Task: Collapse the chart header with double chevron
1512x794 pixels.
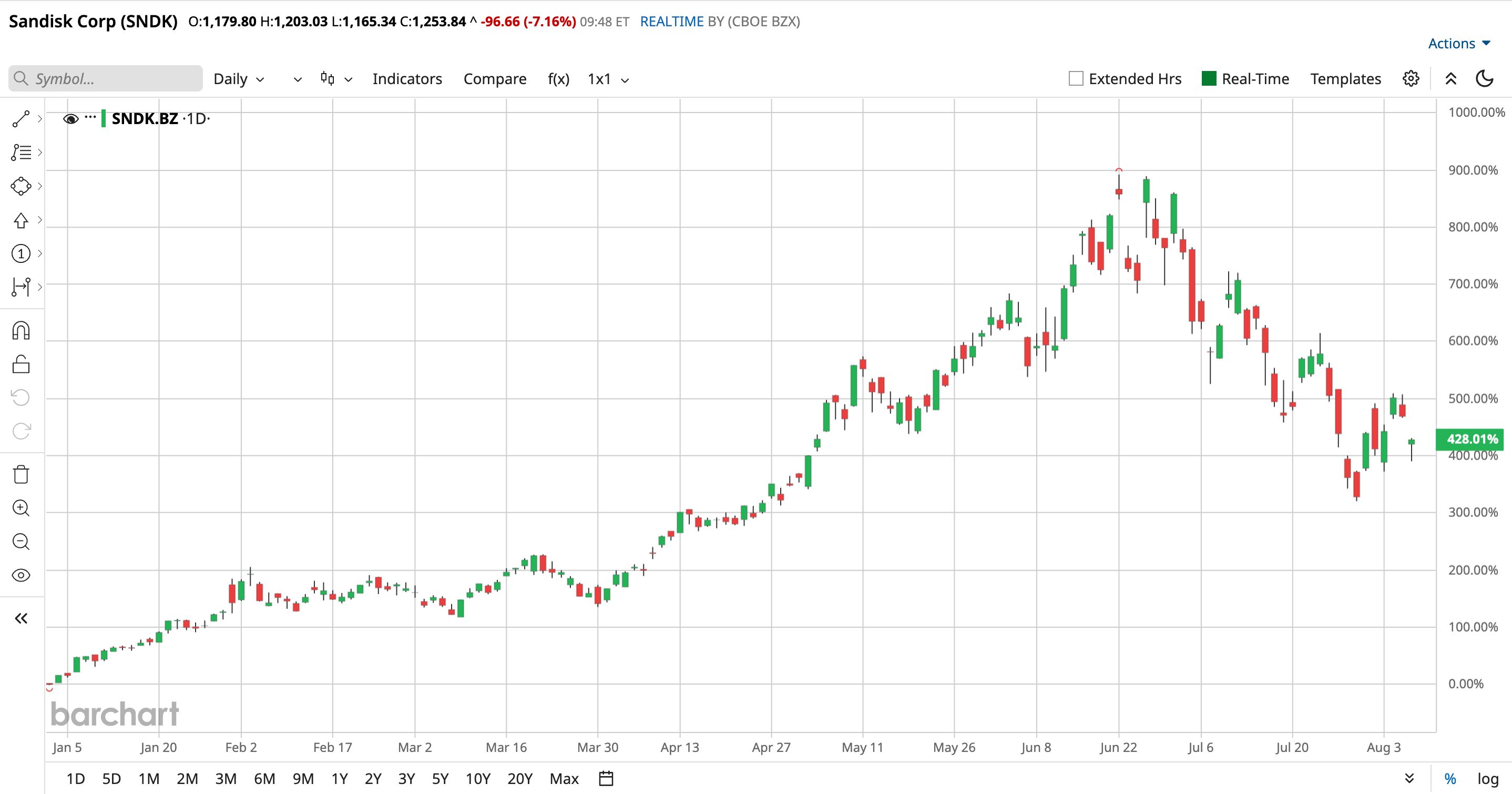Action: (x=1450, y=79)
